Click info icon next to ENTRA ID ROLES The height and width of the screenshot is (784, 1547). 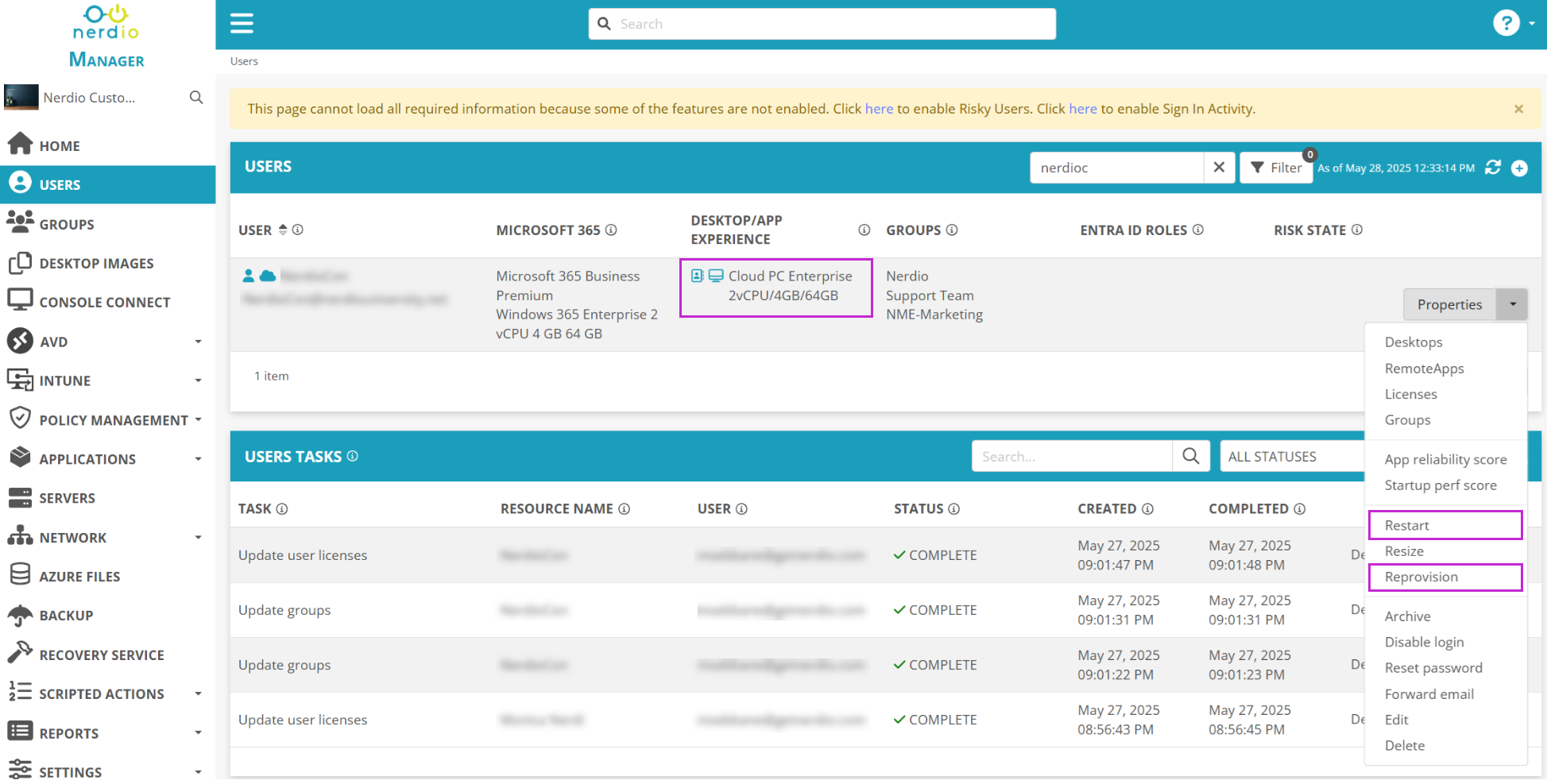point(1198,230)
